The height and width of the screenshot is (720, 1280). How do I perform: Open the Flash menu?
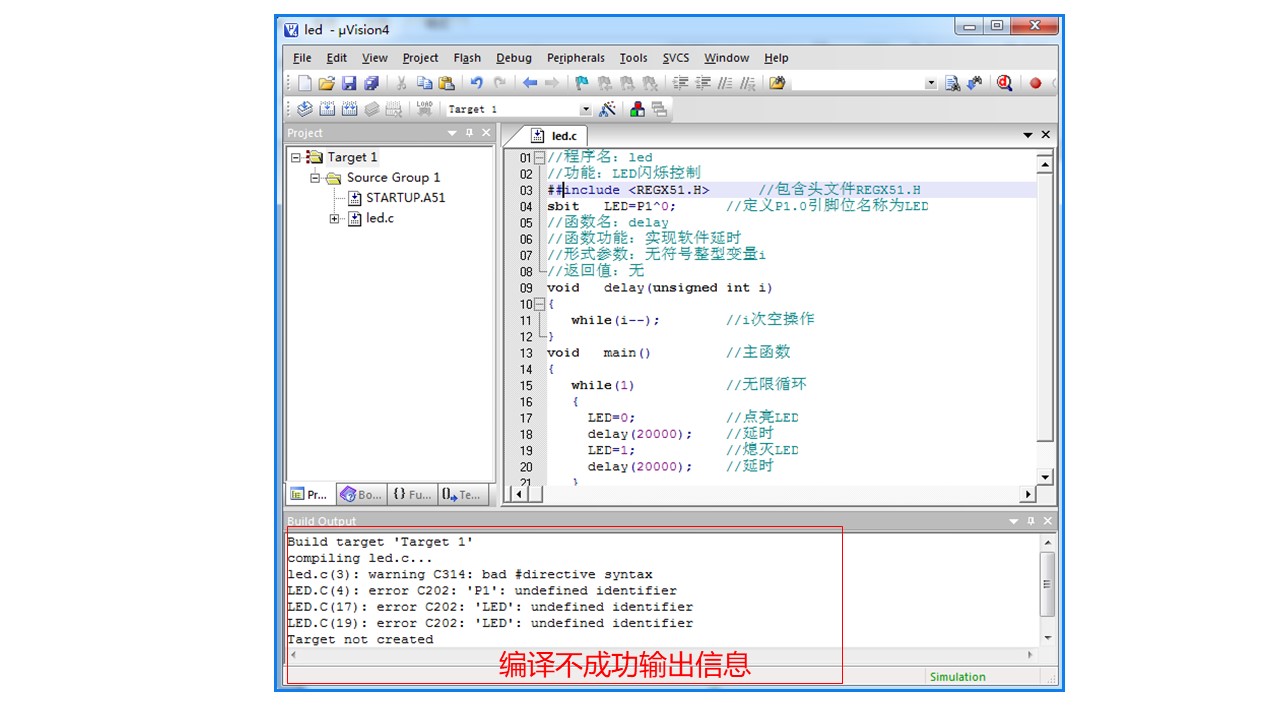tap(467, 58)
